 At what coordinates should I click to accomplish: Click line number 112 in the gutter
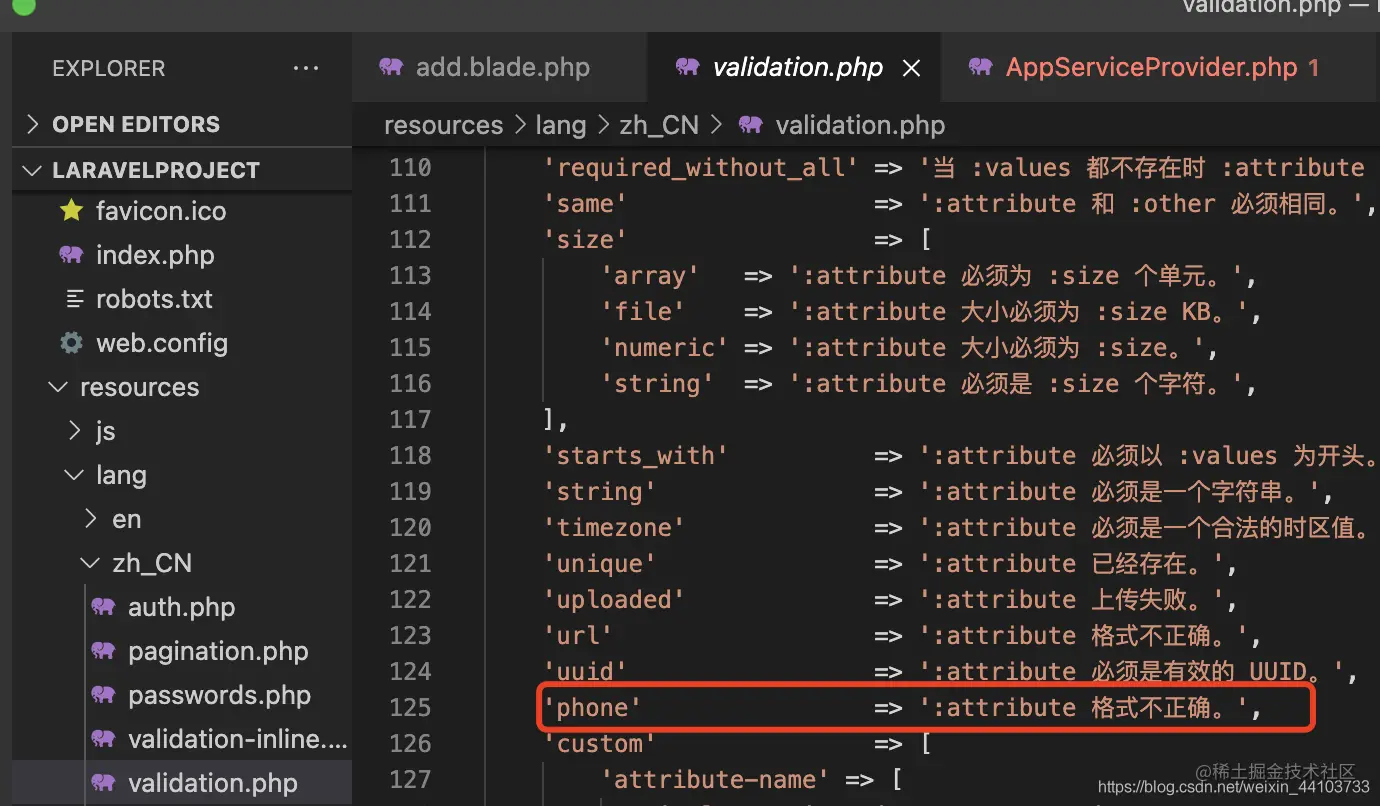coord(411,239)
